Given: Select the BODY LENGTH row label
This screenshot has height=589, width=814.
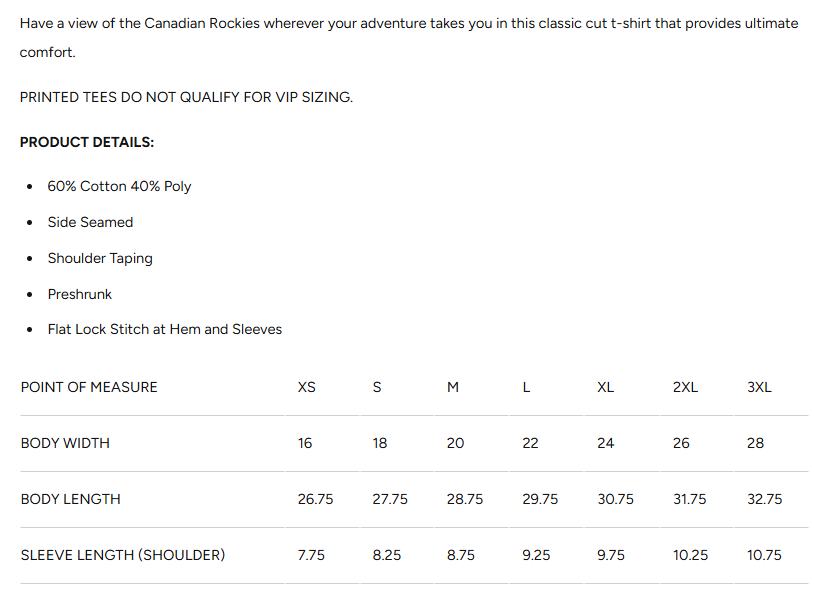Looking at the screenshot, I should [70, 499].
